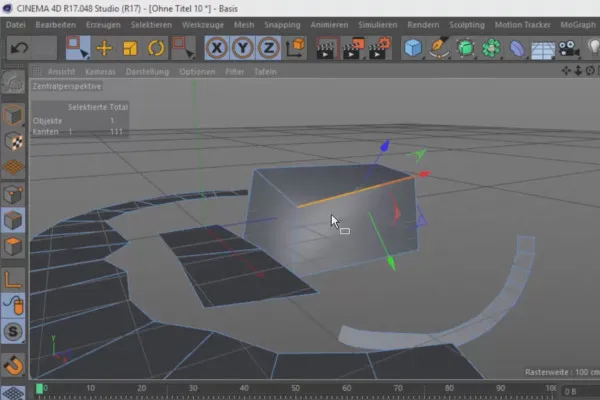Click the floor environment icon

543,50
